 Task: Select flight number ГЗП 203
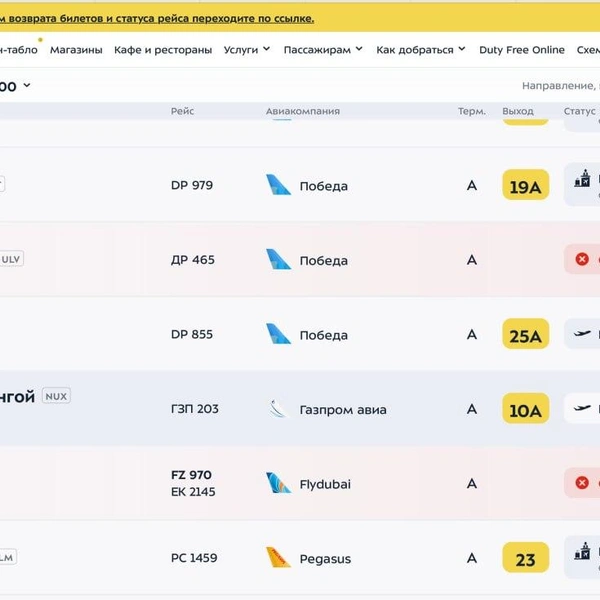pos(195,409)
